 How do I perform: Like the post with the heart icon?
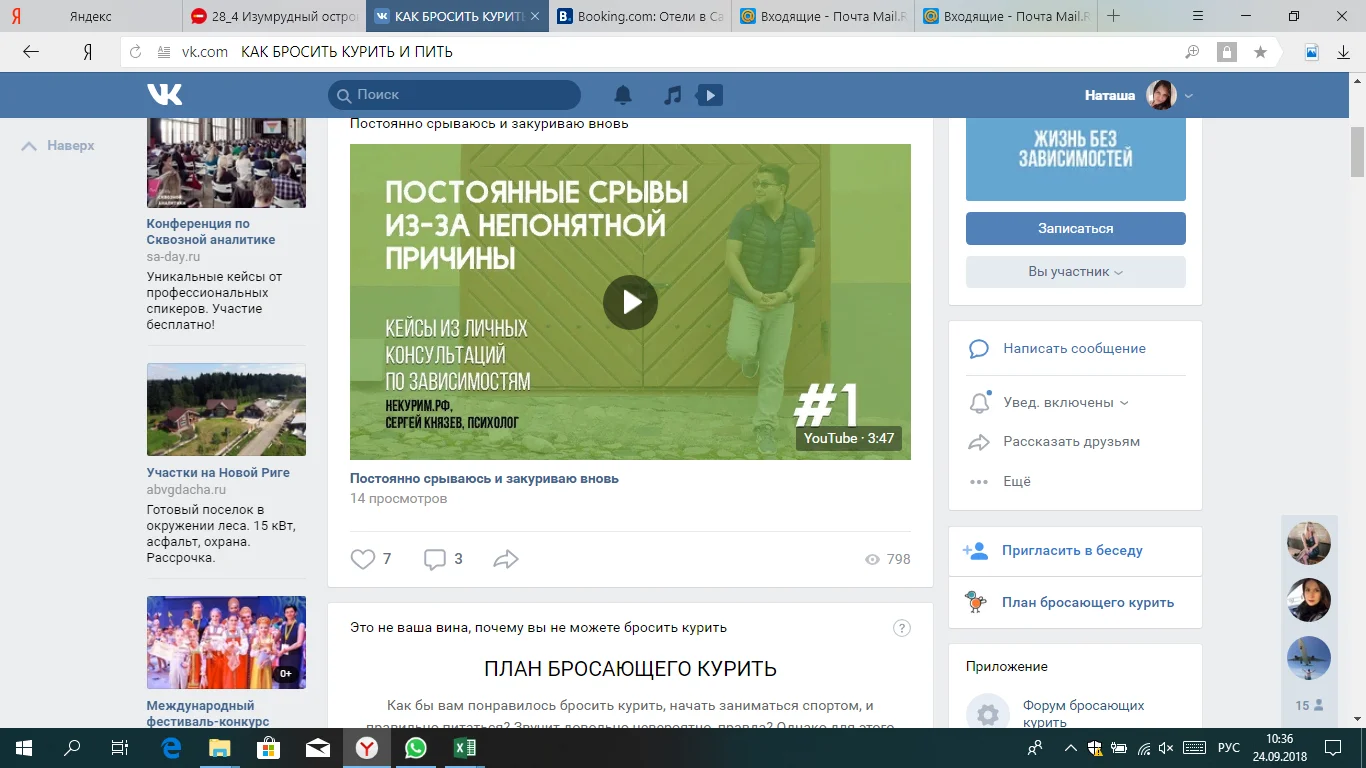363,559
